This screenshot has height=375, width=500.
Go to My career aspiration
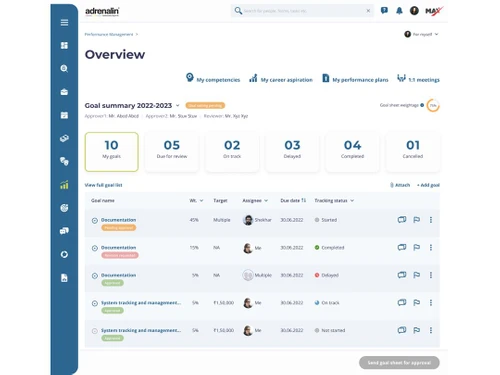click(x=281, y=79)
